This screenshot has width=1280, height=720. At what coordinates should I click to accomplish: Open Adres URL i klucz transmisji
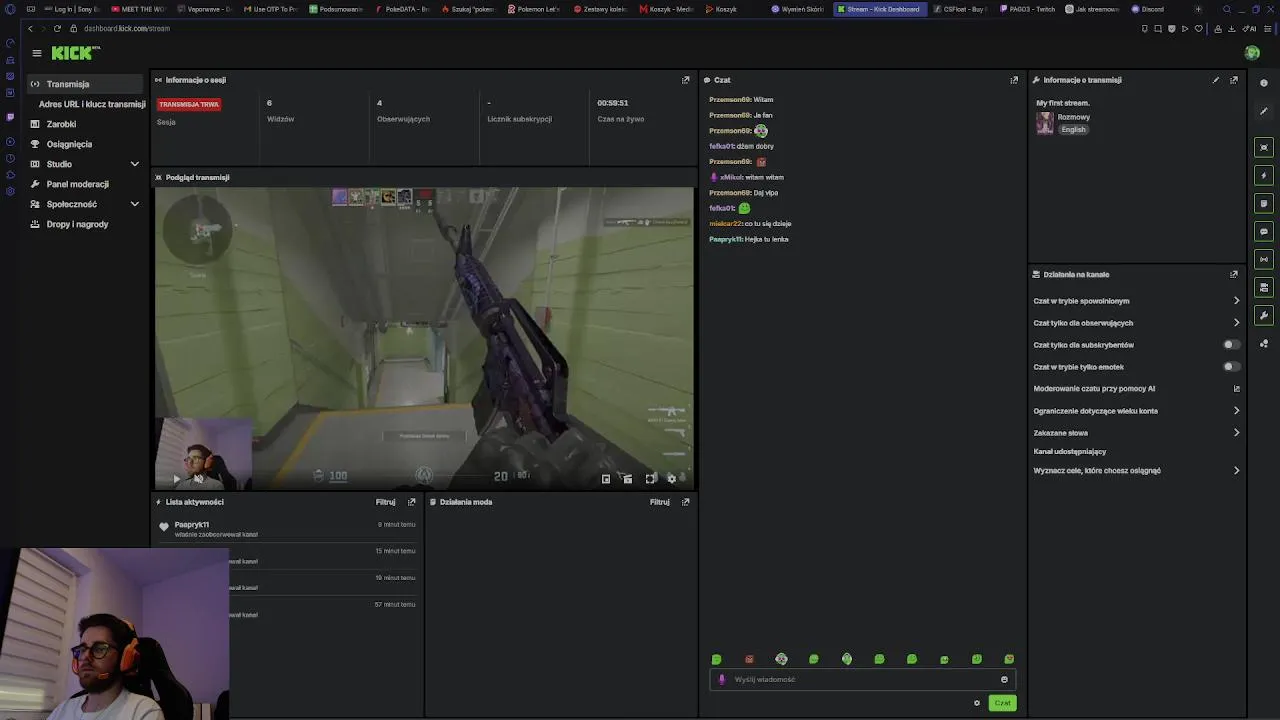coord(92,104)
